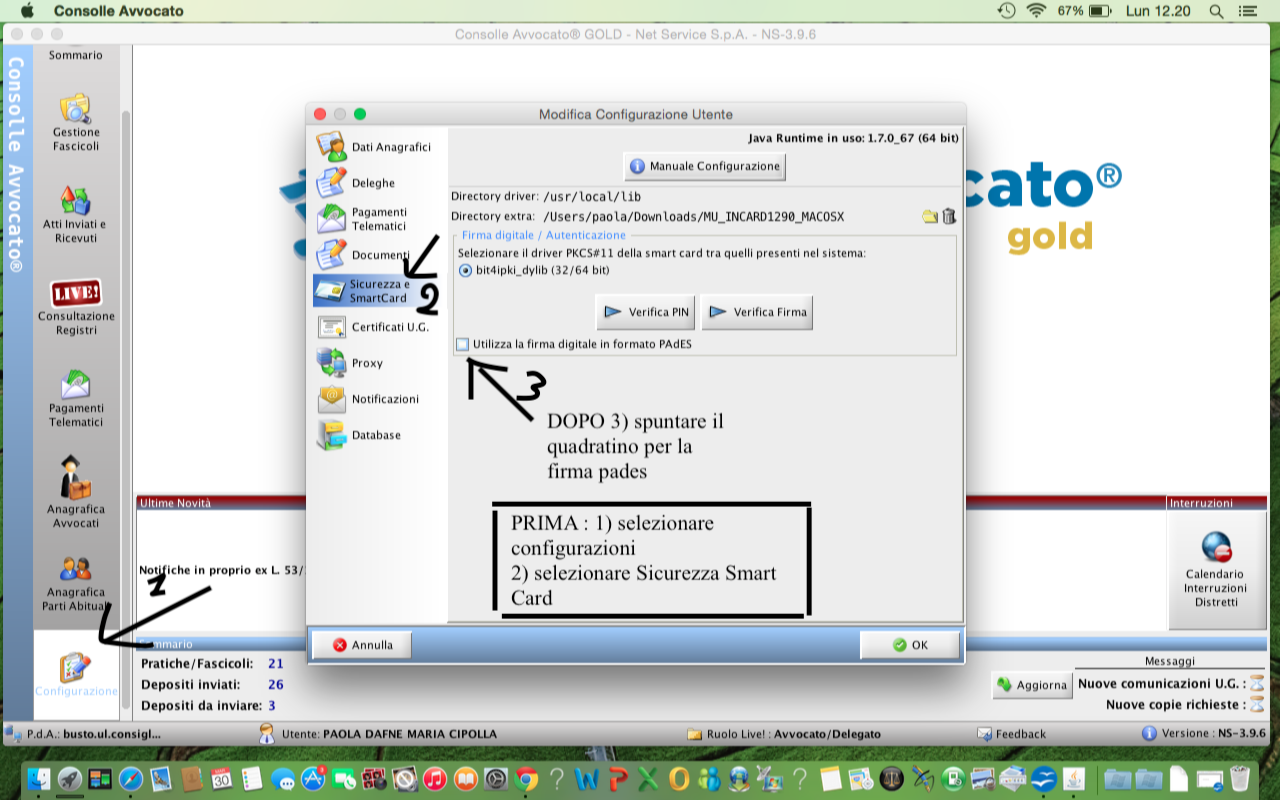Open the Wi-Fi status menu
1280x800 pixels.
(1036, 11)
